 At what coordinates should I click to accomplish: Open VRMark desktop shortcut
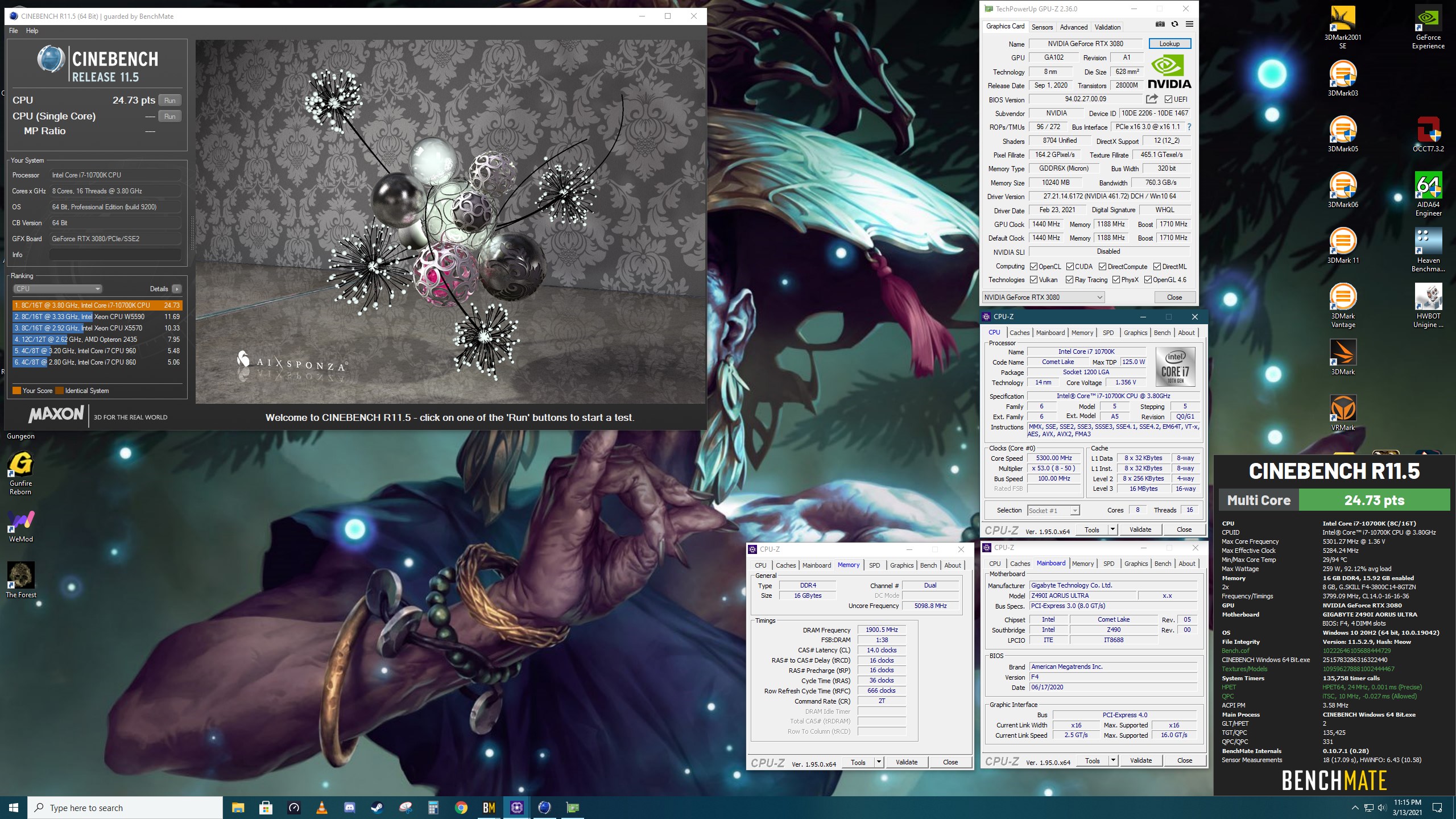tap(1342, 412)
